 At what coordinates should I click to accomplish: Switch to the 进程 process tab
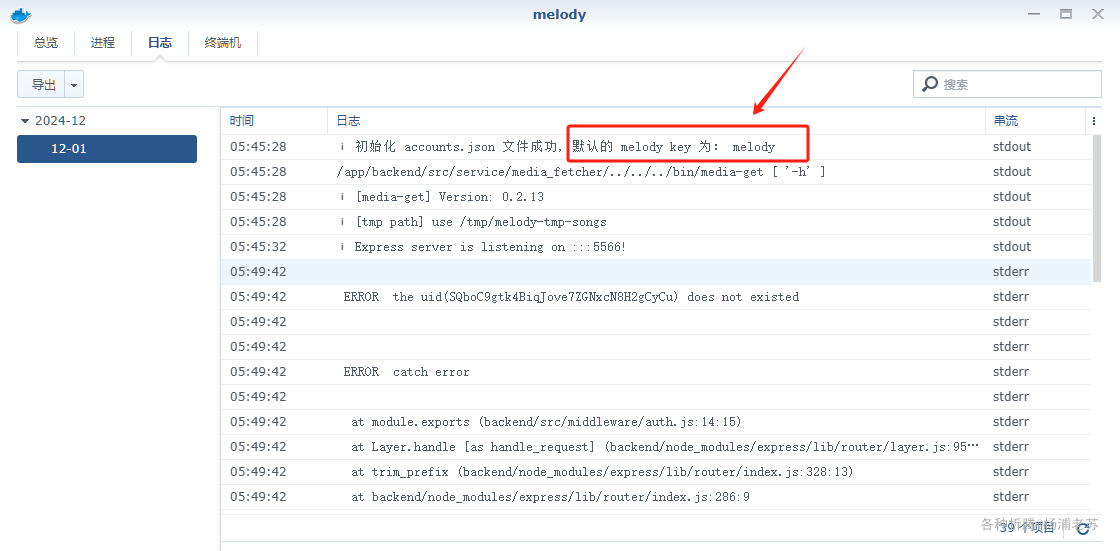(103, 43)
